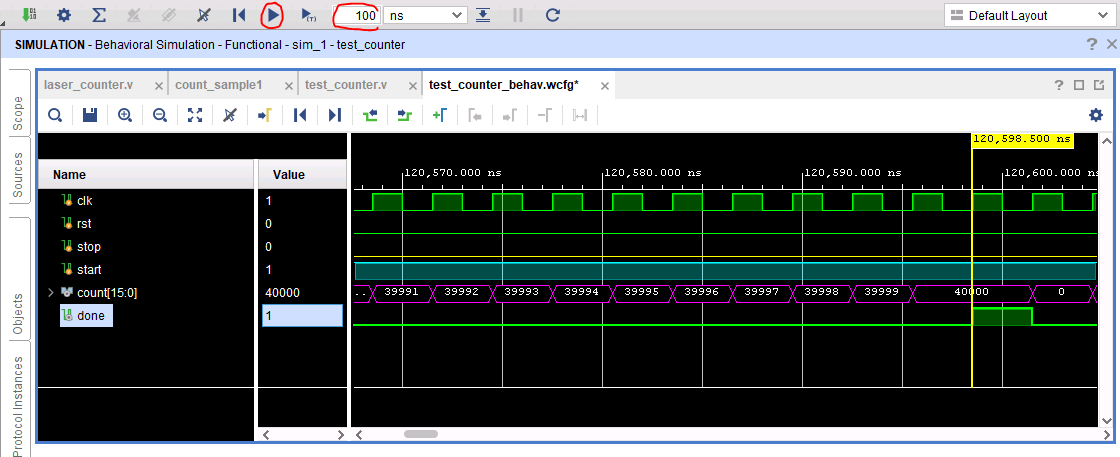Image resolution: width=1120 pixels, height=457 pixels.
Task: Switch to the count_sample1 tab
Action: click(x=218, y=85)
